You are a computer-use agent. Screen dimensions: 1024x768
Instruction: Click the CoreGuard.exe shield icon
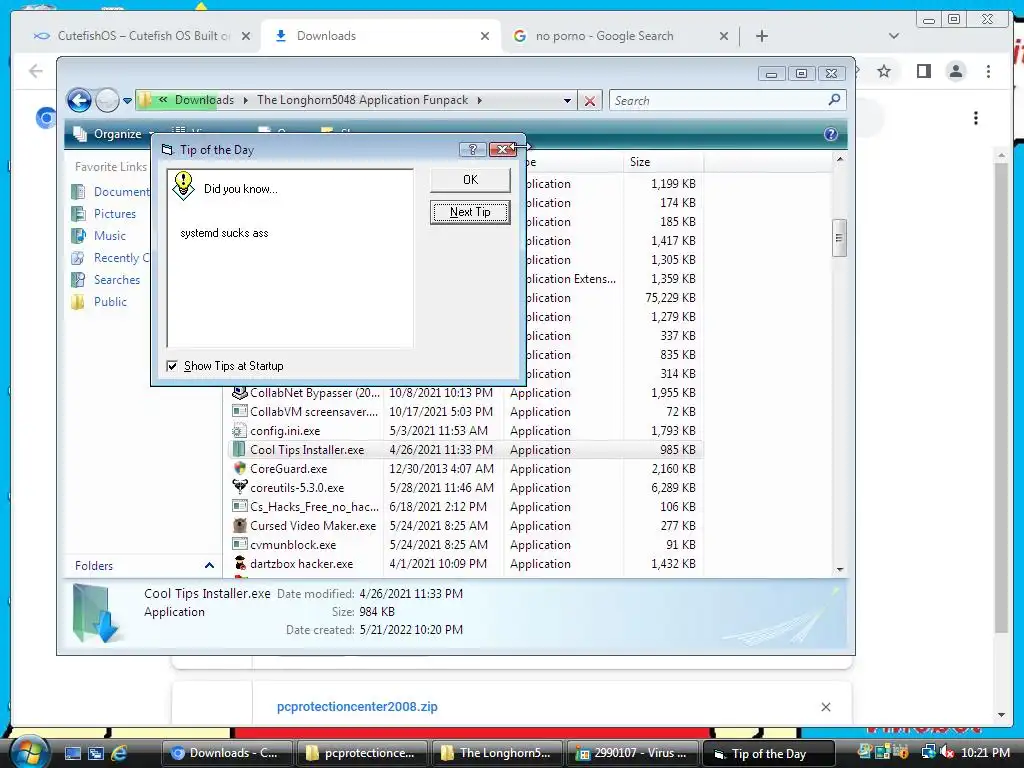[x=240, y=468]
